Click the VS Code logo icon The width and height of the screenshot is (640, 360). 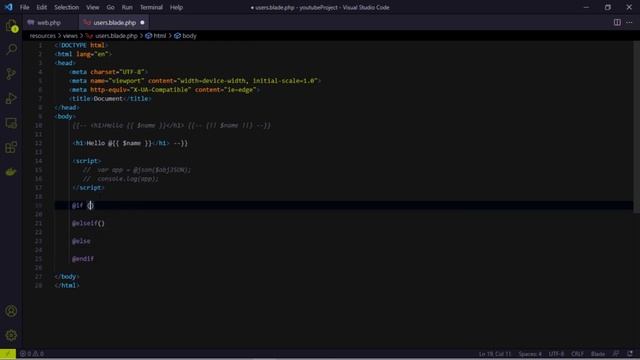point(9,7)
